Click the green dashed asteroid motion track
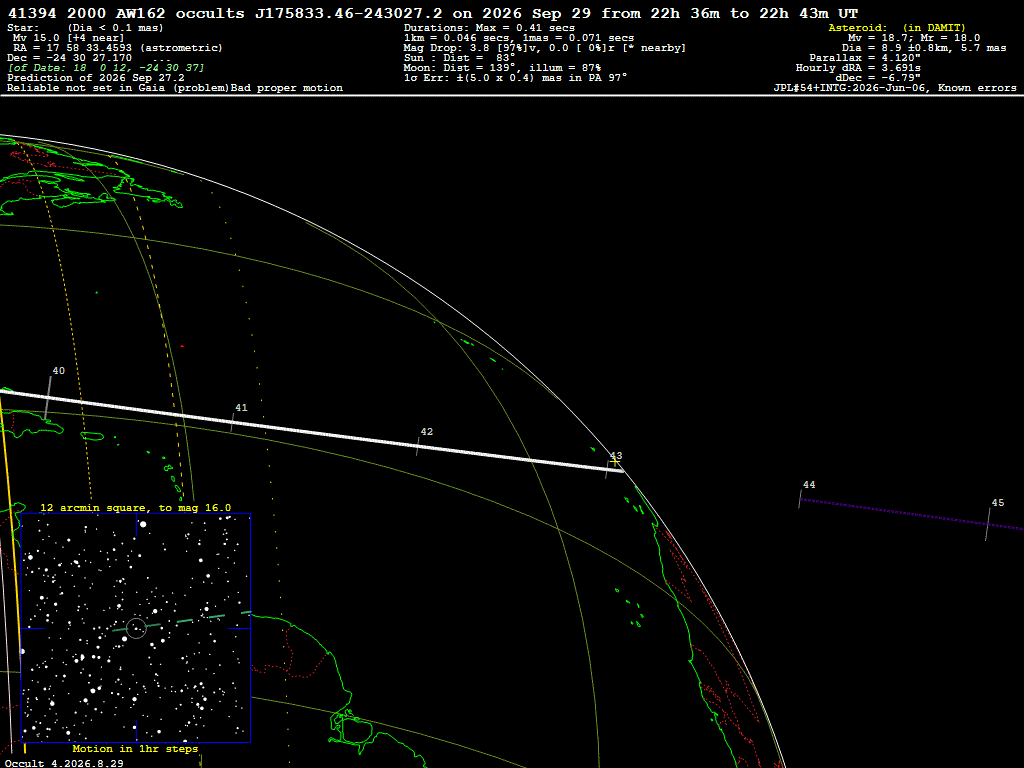 182,621
